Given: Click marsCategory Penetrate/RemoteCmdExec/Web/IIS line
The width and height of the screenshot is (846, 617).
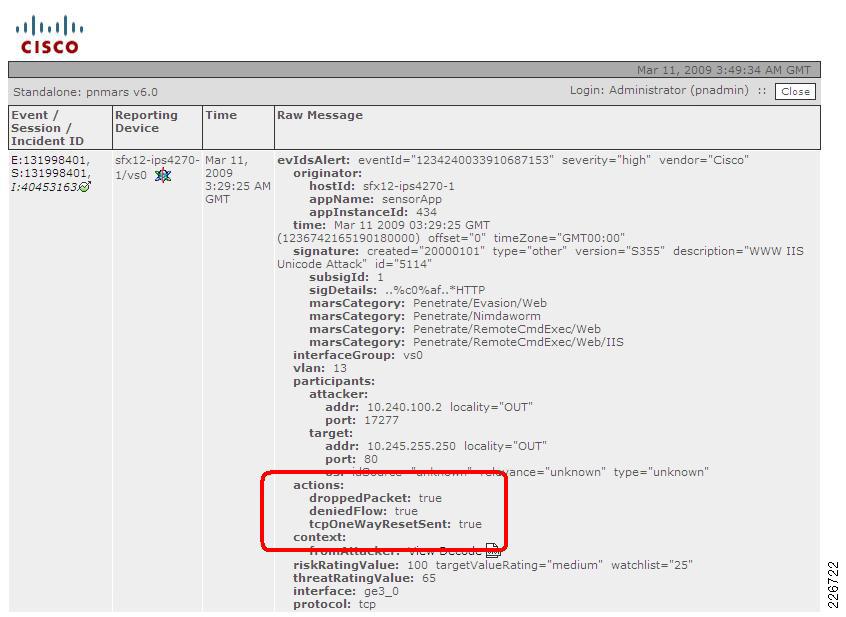Looking at the screenshot, I should tap(466, 342).
